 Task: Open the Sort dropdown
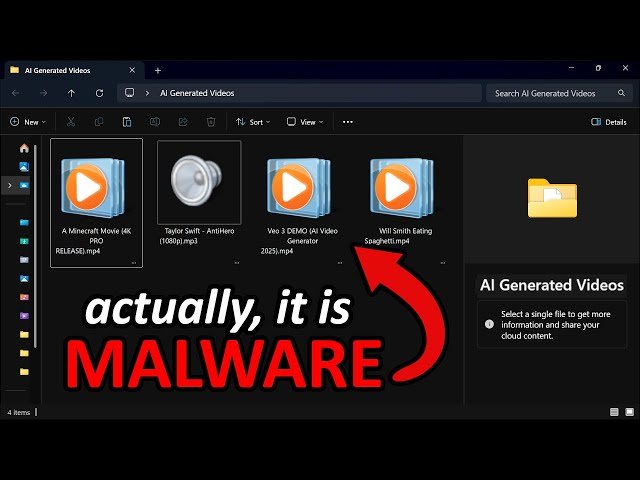click(253, 122)
